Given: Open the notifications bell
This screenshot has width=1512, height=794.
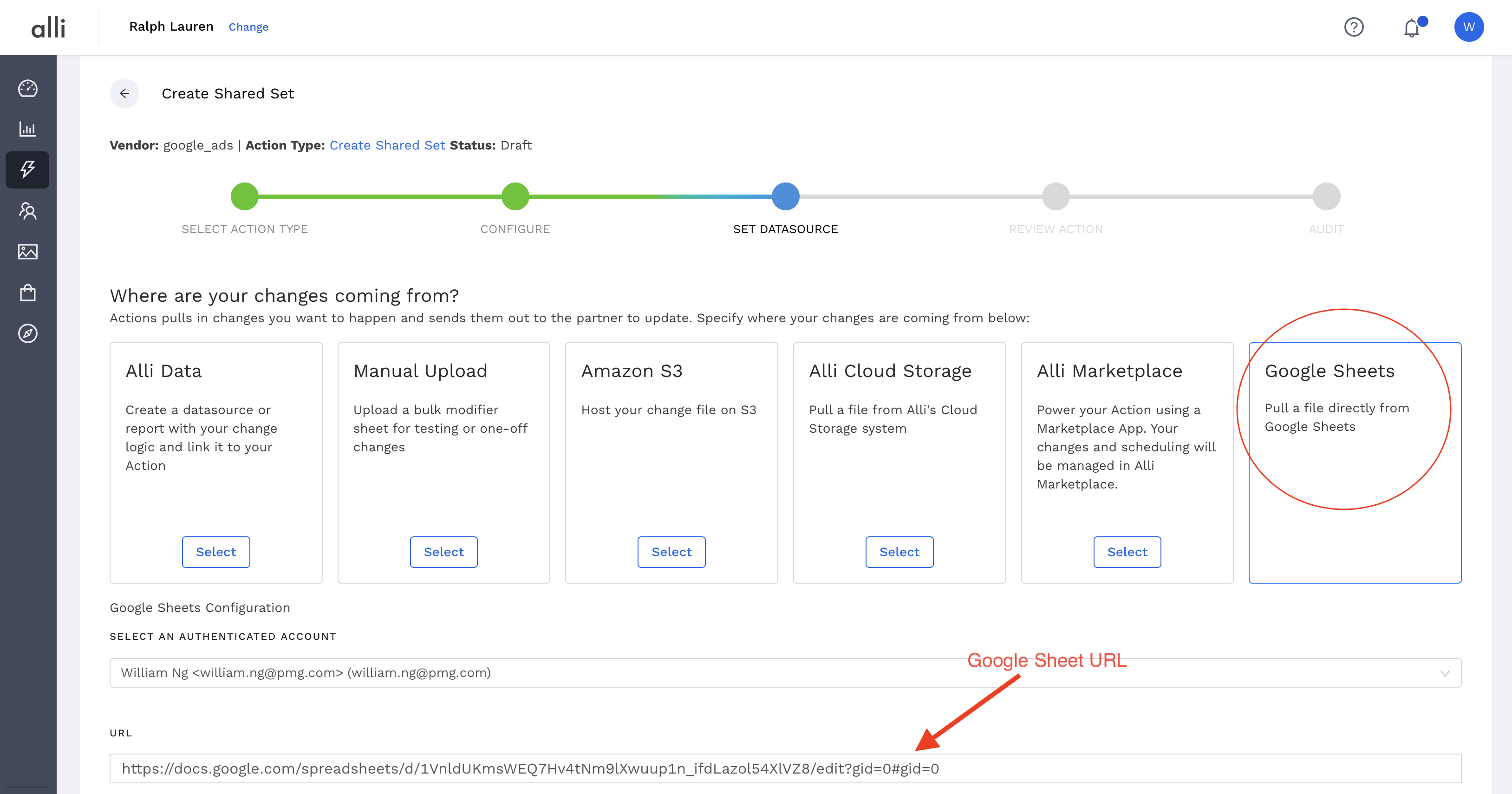Looking at the screenshot, I should point(1412,27).
